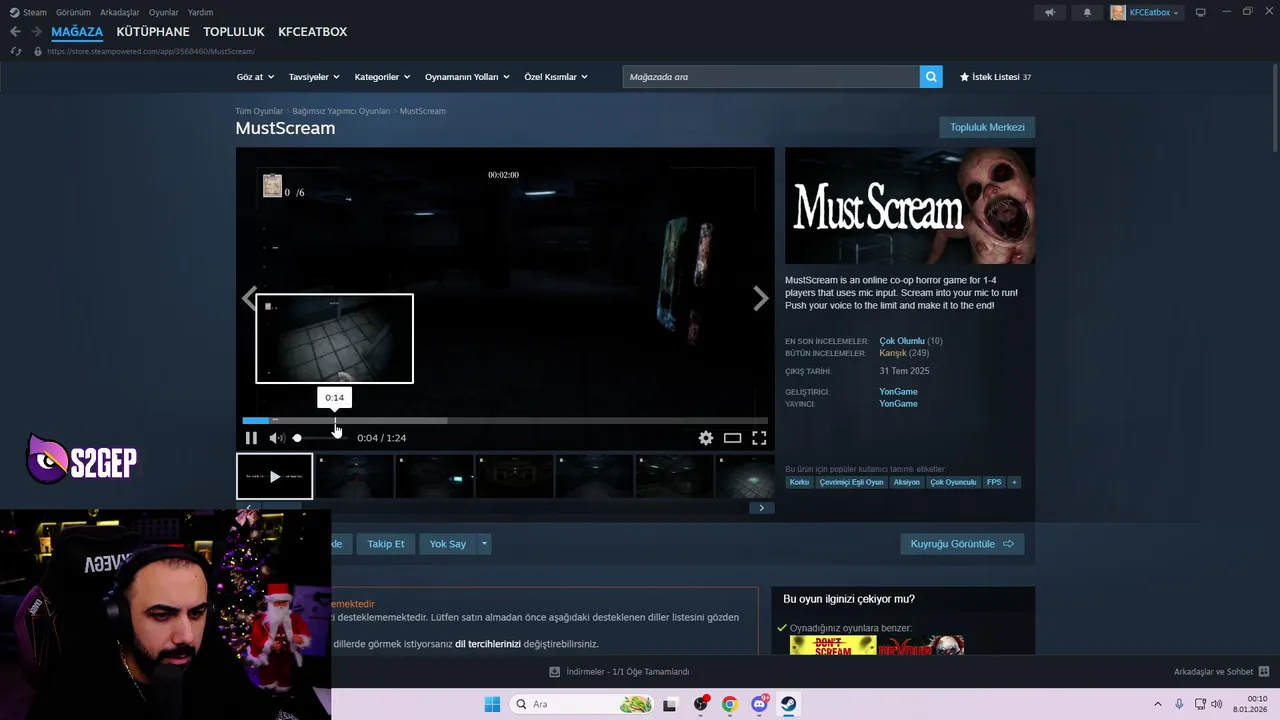This screenshot has height=720, width=1280.
Task: Open the Görünüm menu
Action: [x=73, y=12]
